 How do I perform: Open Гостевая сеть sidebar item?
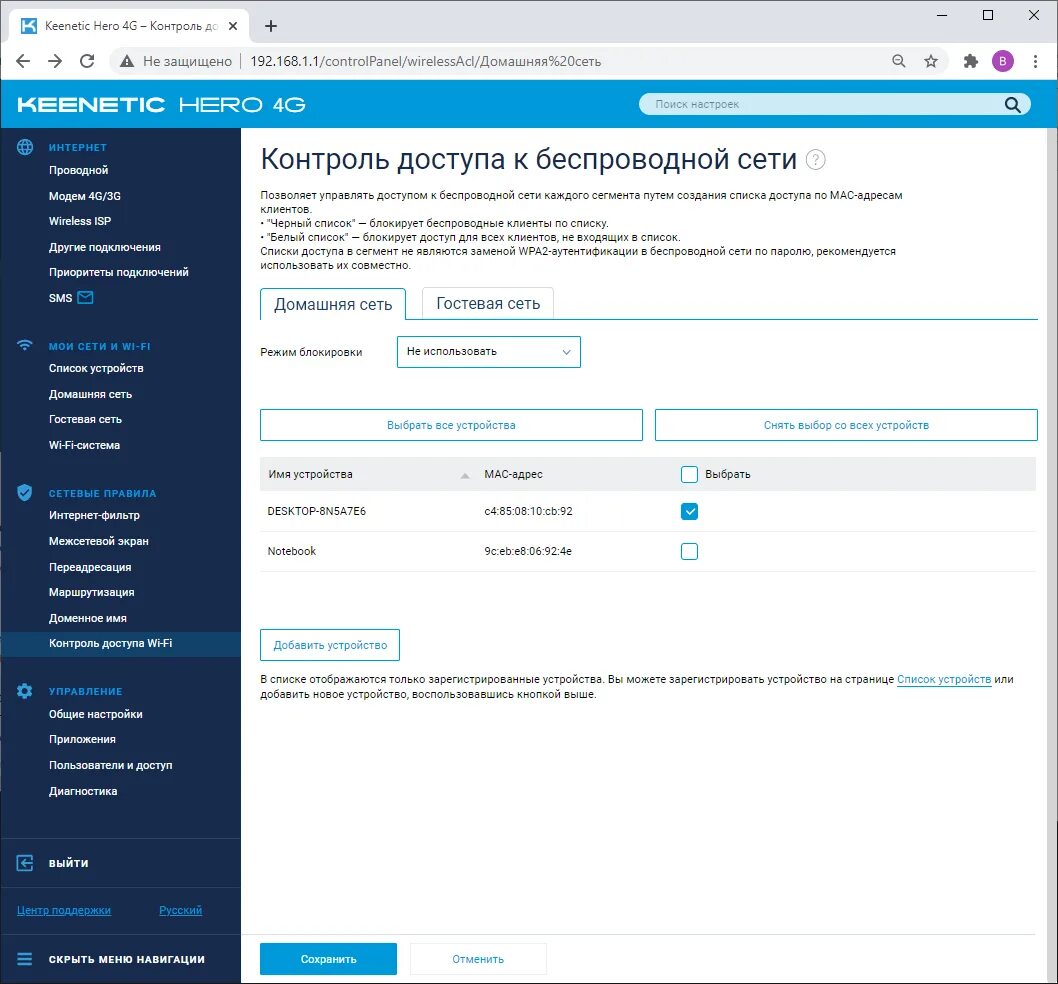(x=85, y=419)
